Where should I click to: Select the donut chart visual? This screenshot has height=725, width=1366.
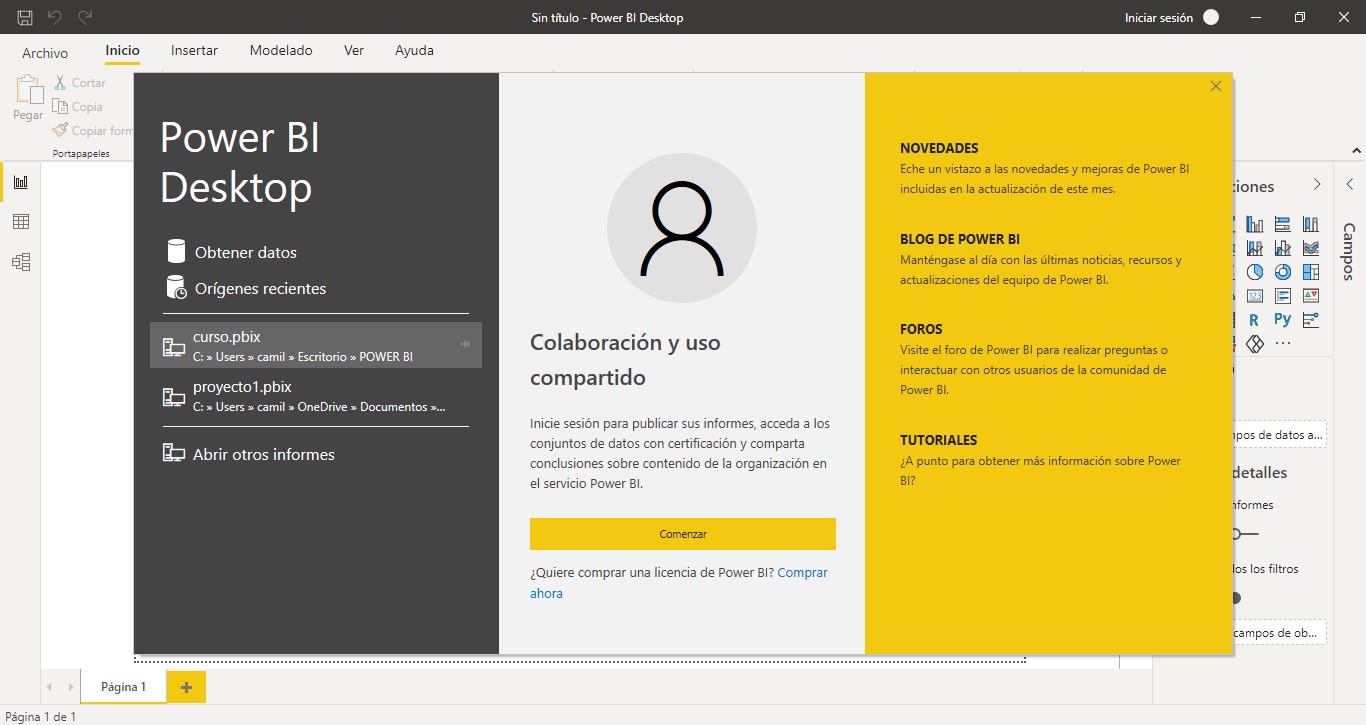click(x=1283, y=272)
